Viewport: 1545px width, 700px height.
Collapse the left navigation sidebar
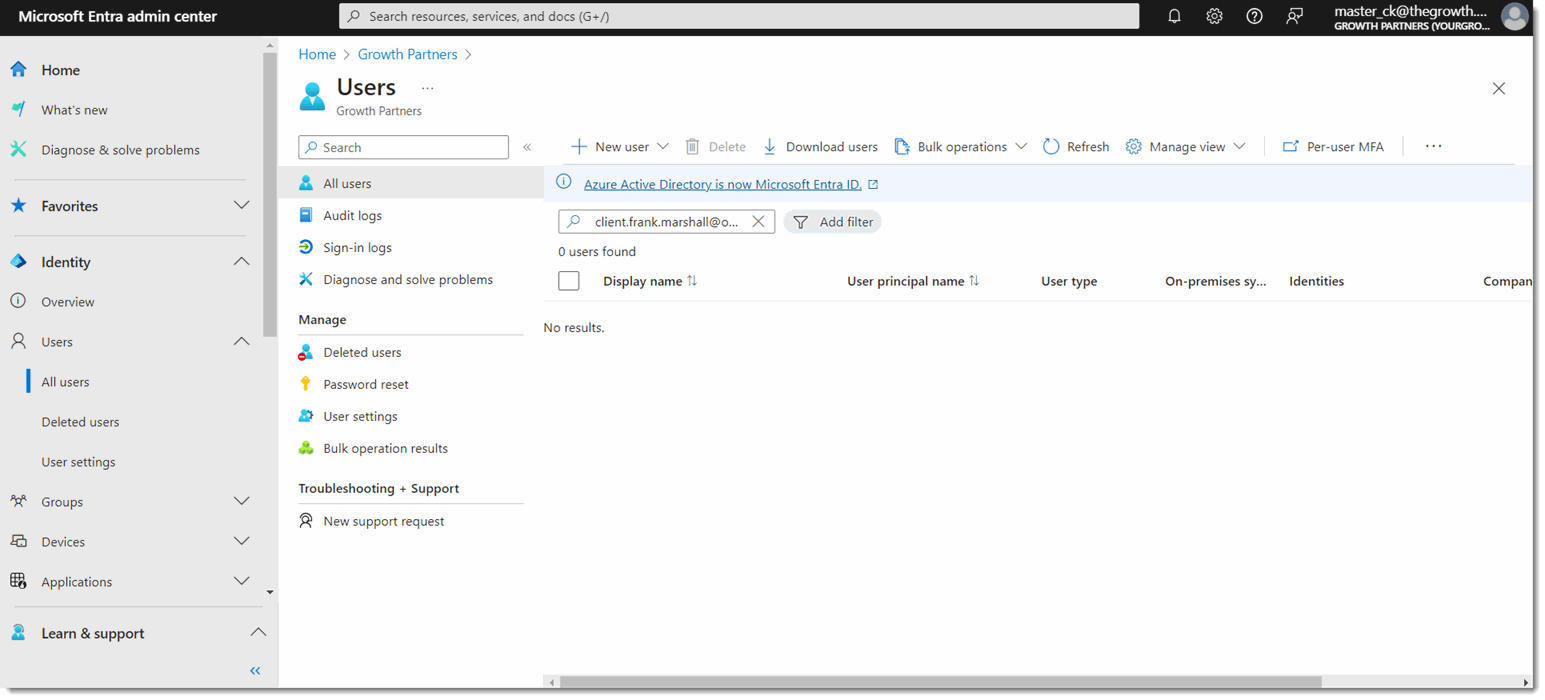tap(255, 671)
